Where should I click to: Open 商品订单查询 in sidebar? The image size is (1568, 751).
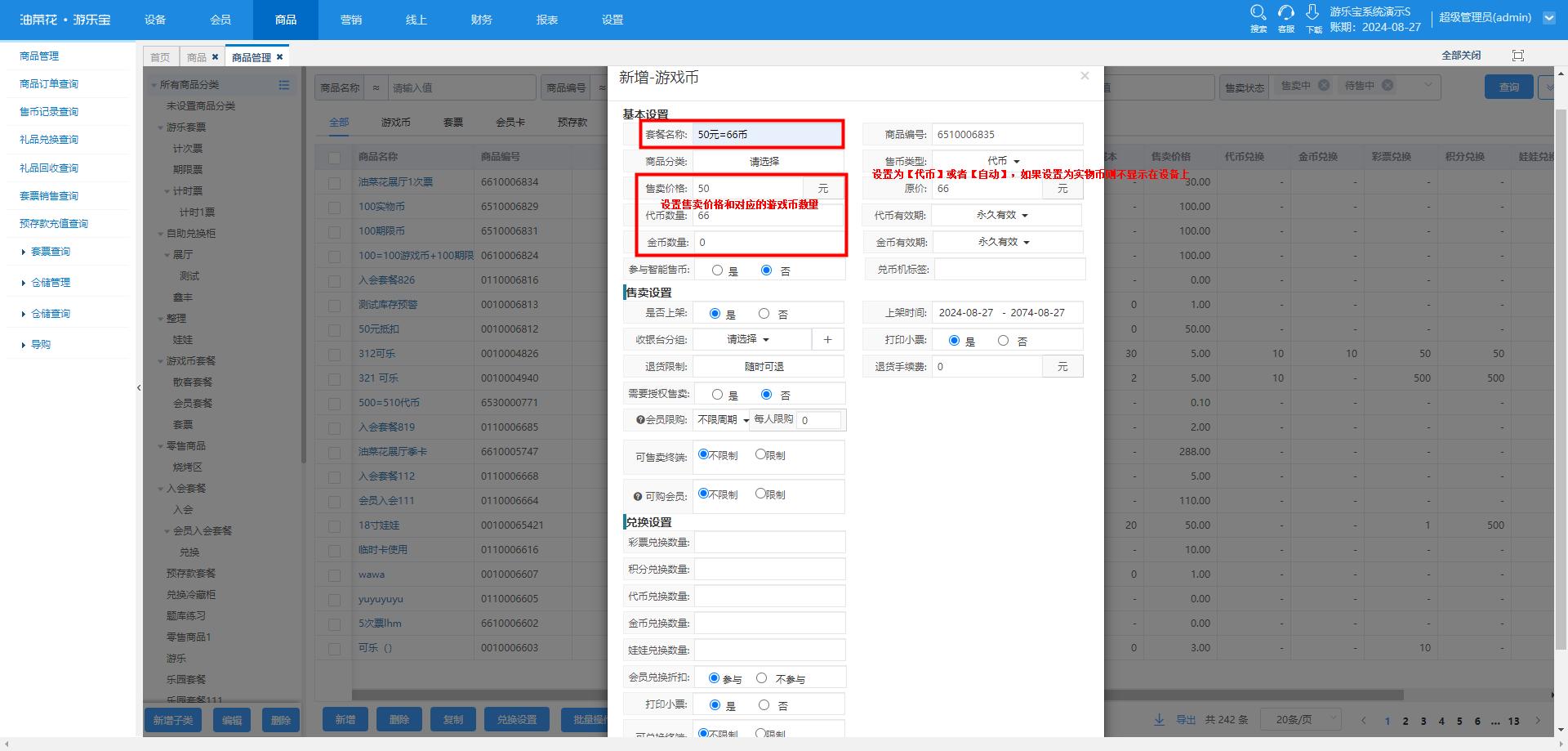(49, 84)
